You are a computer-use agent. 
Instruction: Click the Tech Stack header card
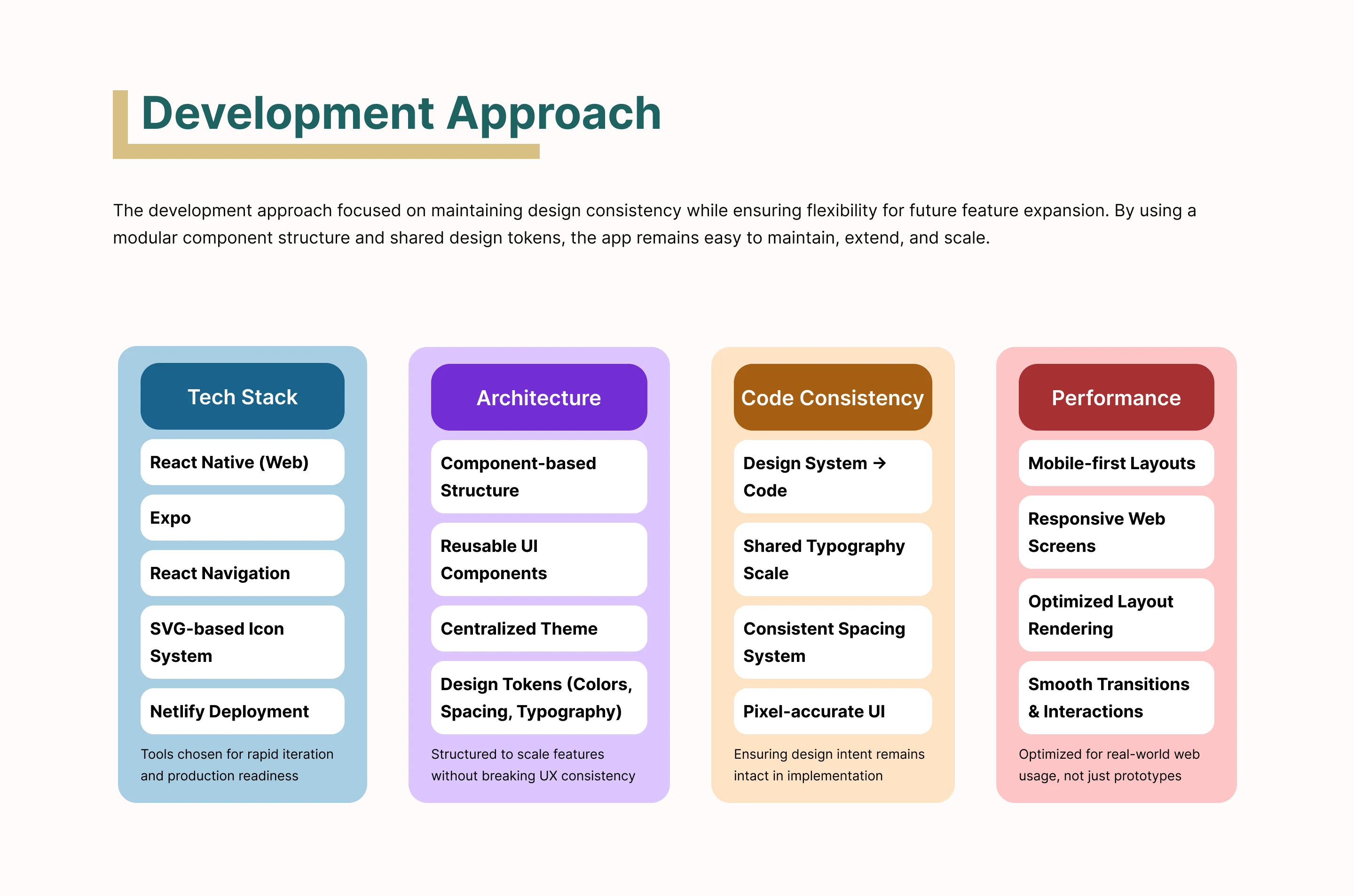pos(242,397)
